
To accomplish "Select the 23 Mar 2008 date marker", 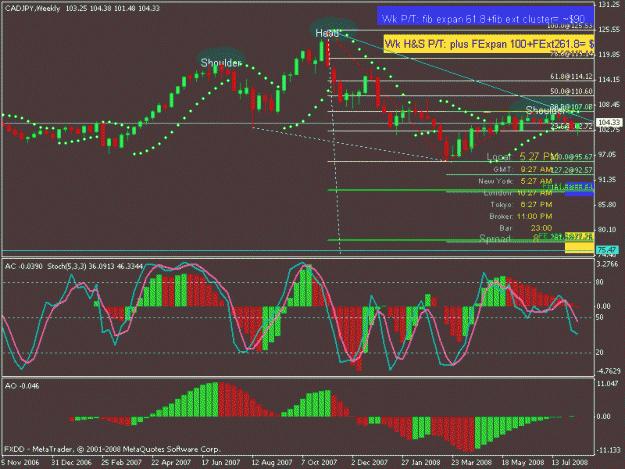I will tap(471, 463).
